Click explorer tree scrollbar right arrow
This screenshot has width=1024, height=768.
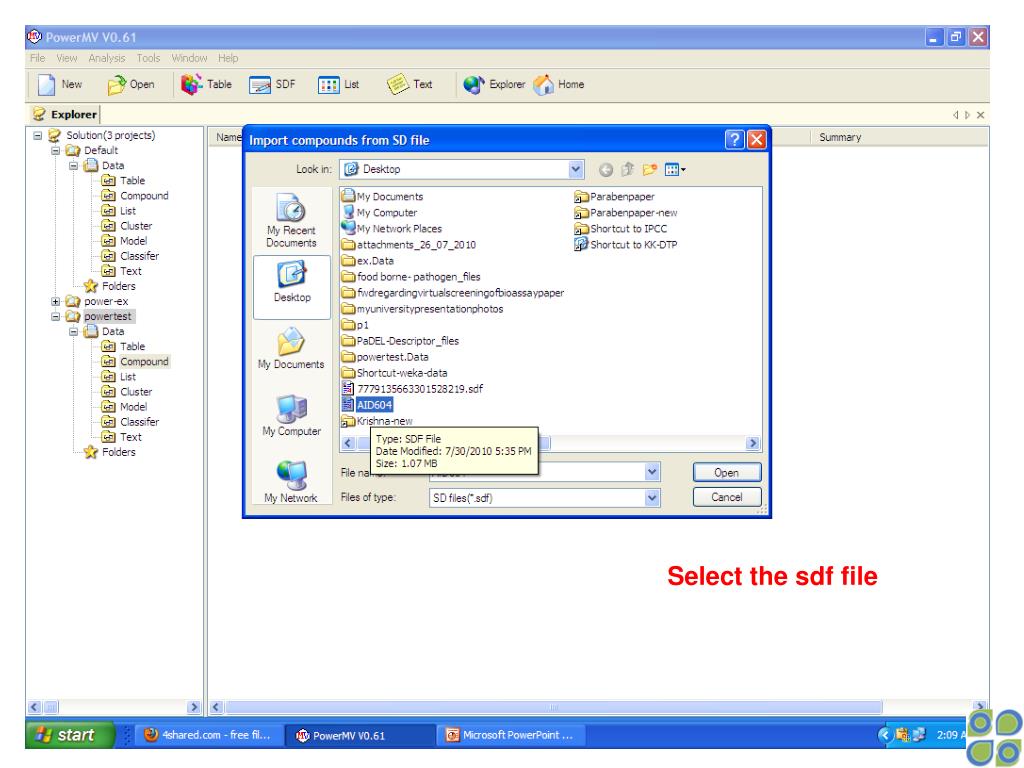pos(193,707)
